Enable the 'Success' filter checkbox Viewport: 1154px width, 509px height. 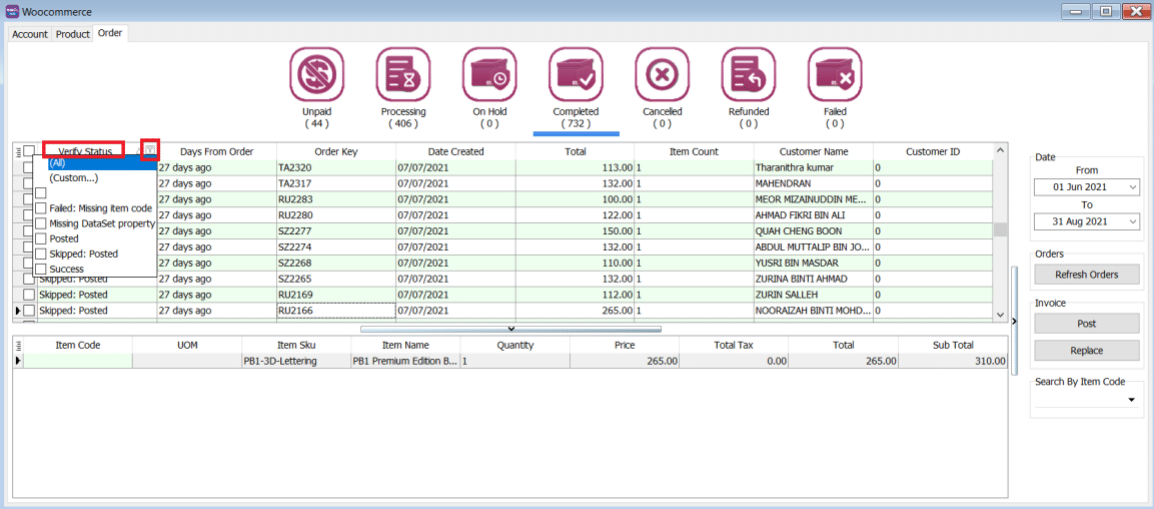click(41, 269)
